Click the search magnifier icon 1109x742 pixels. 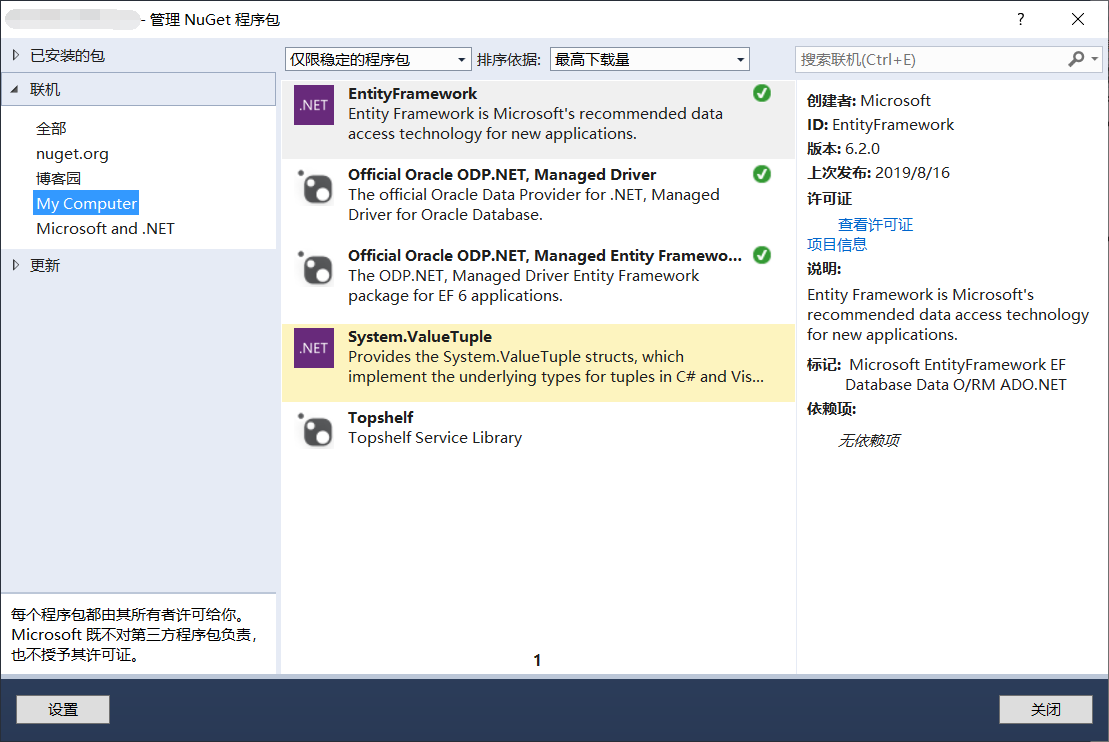point(1076,59)
